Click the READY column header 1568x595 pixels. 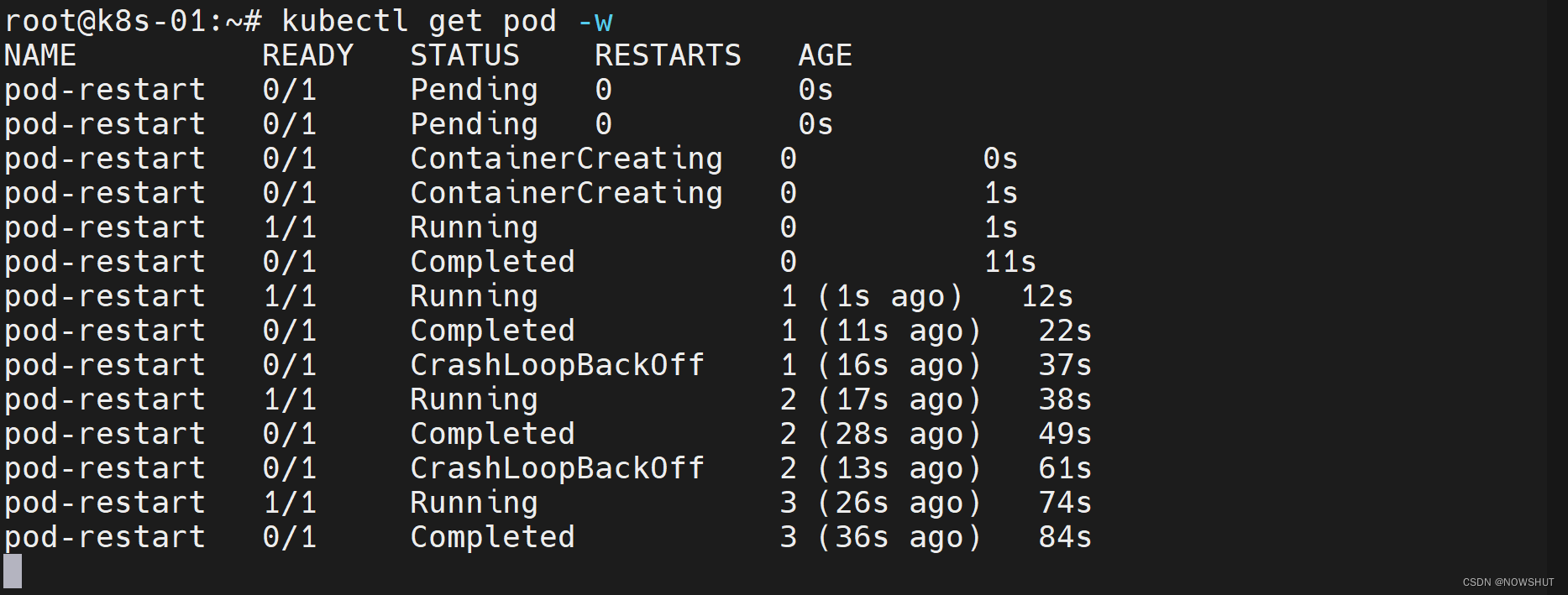pos(307,55)
